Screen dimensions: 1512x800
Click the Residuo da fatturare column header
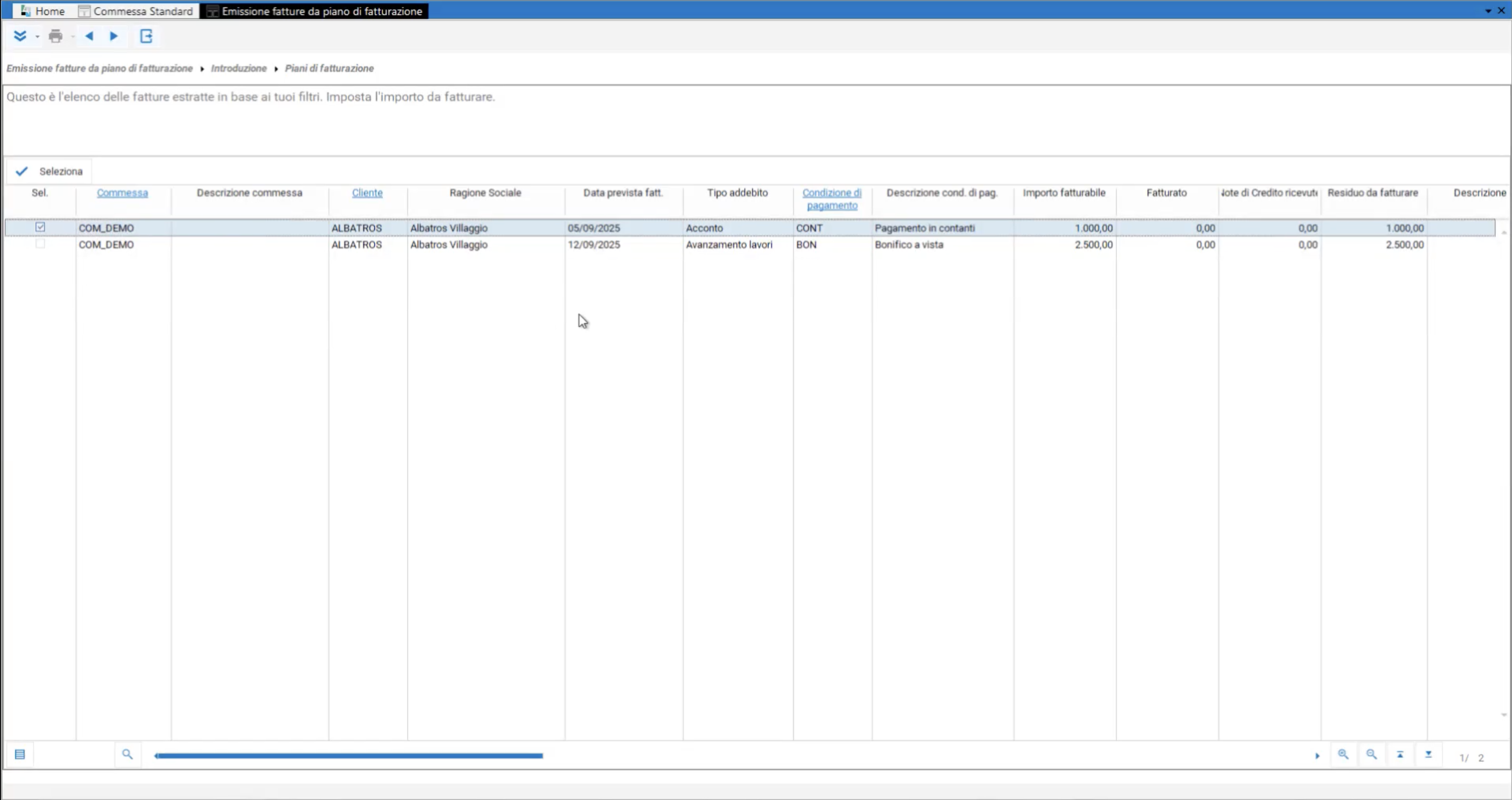point(1372,193)
